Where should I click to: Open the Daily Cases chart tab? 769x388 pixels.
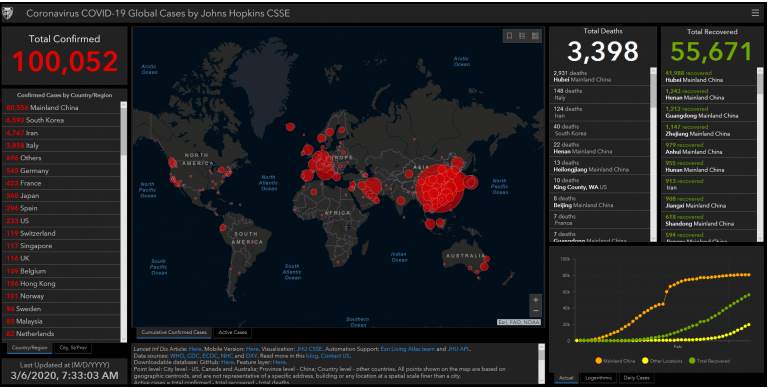(637, 378)
